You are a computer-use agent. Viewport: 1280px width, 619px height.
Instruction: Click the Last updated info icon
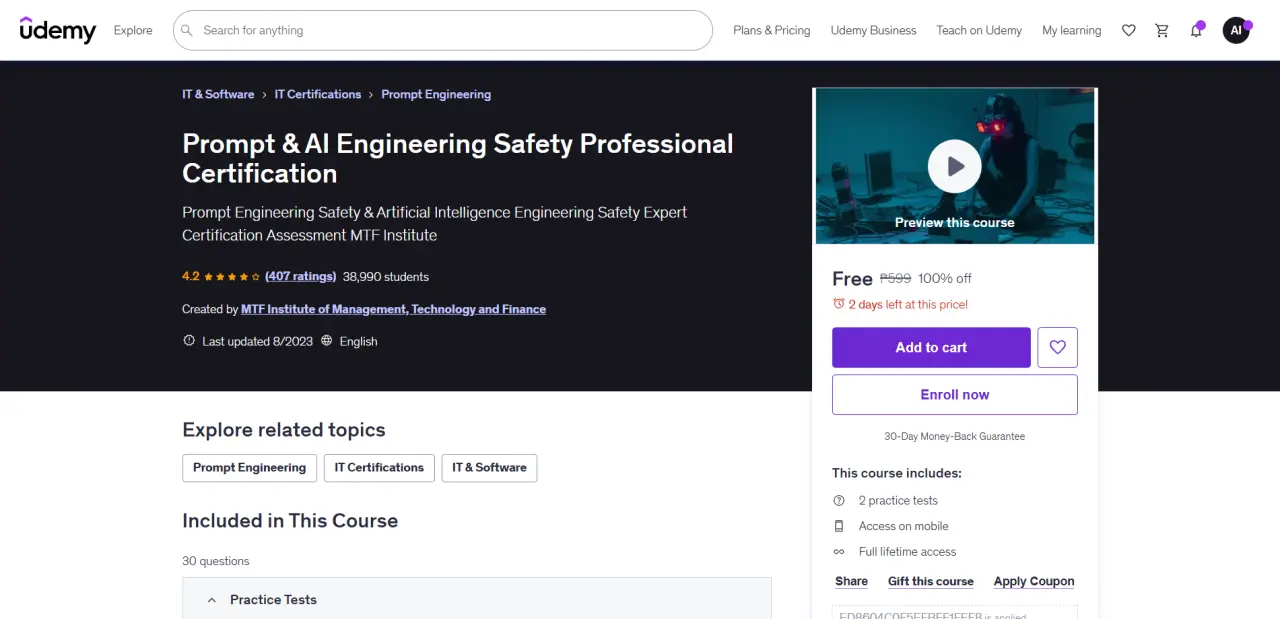point(189,341)
